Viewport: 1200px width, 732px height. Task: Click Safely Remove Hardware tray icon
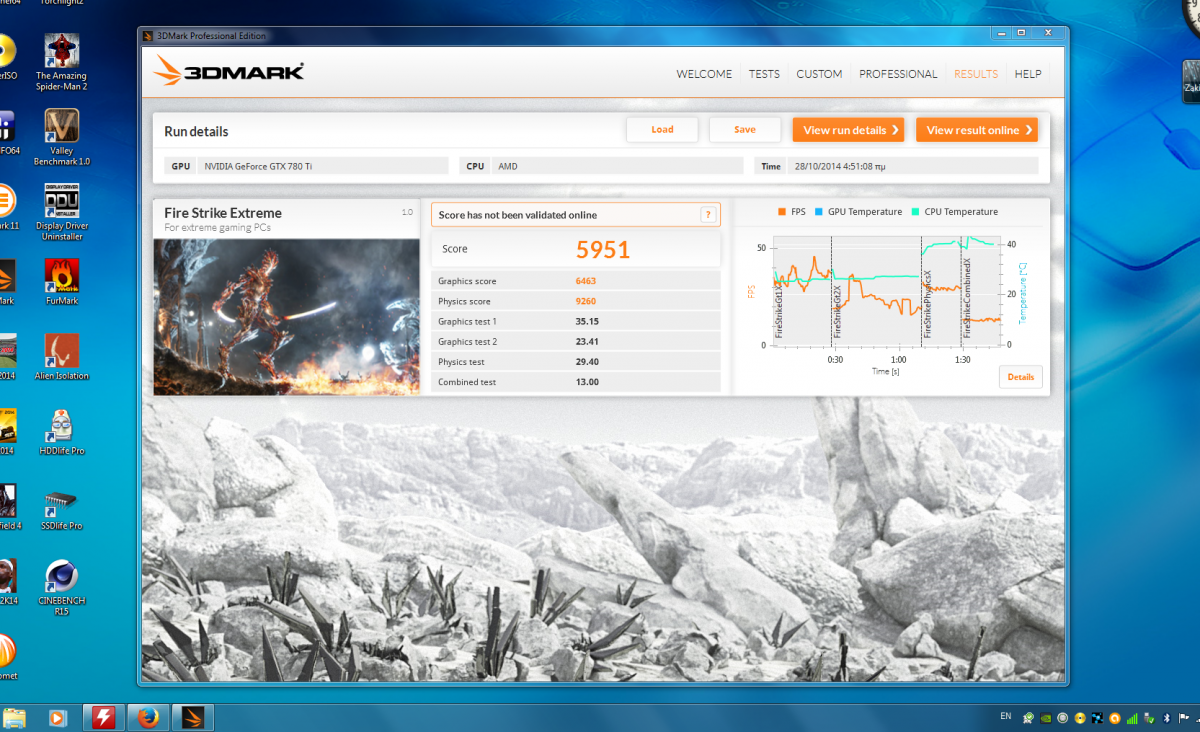pyautogui.click(x=1150, y=718)
